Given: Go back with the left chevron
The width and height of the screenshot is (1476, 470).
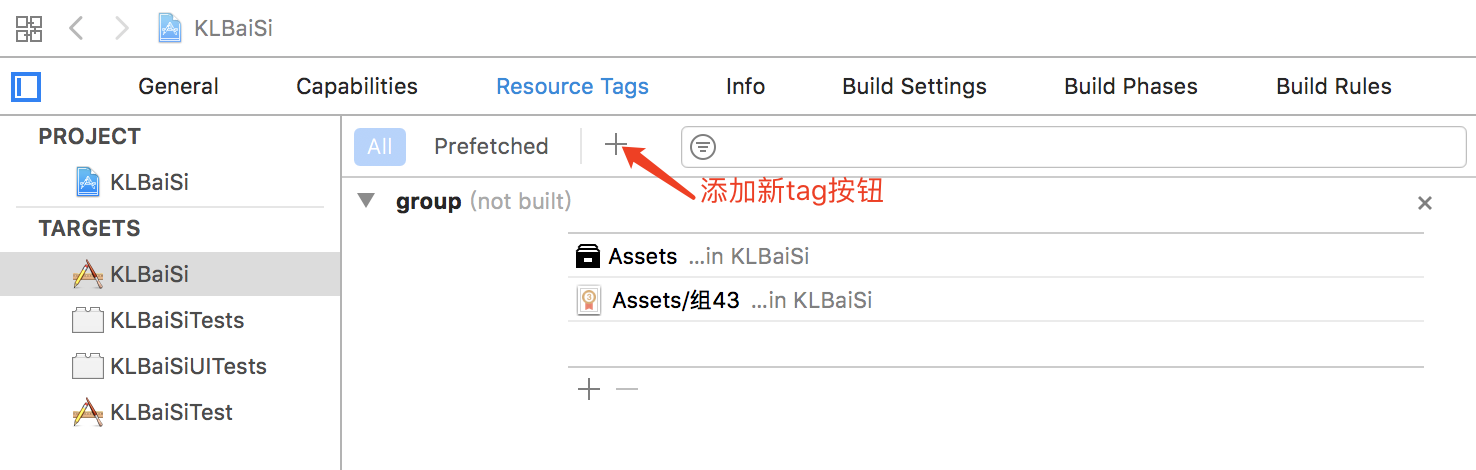Looking at the screenshot, I should [x=76, y=28].
